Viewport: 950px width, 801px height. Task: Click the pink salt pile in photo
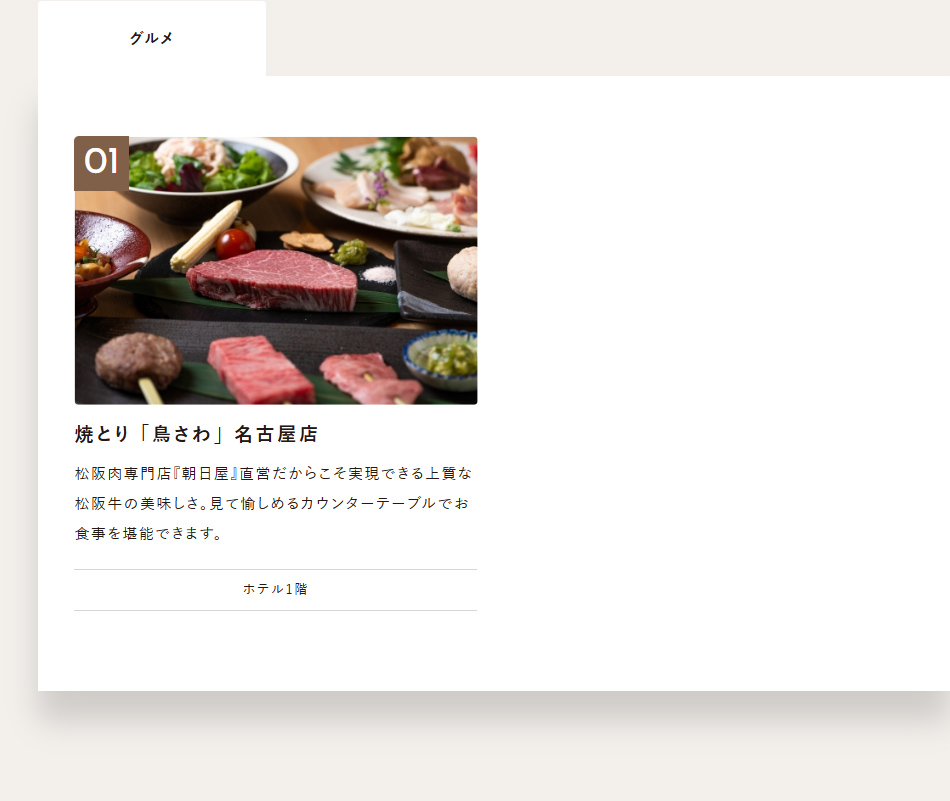click(x=379, y=274)
